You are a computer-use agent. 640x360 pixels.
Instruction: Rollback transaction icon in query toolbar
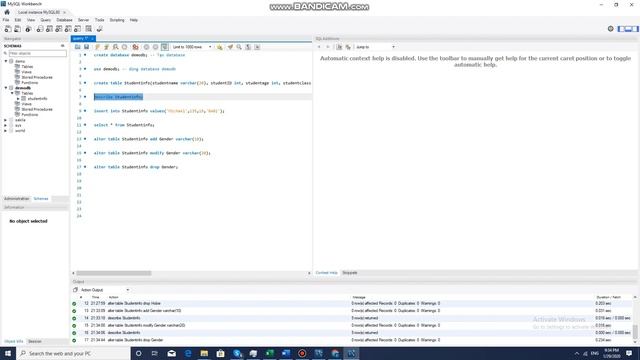coord(156,47)
